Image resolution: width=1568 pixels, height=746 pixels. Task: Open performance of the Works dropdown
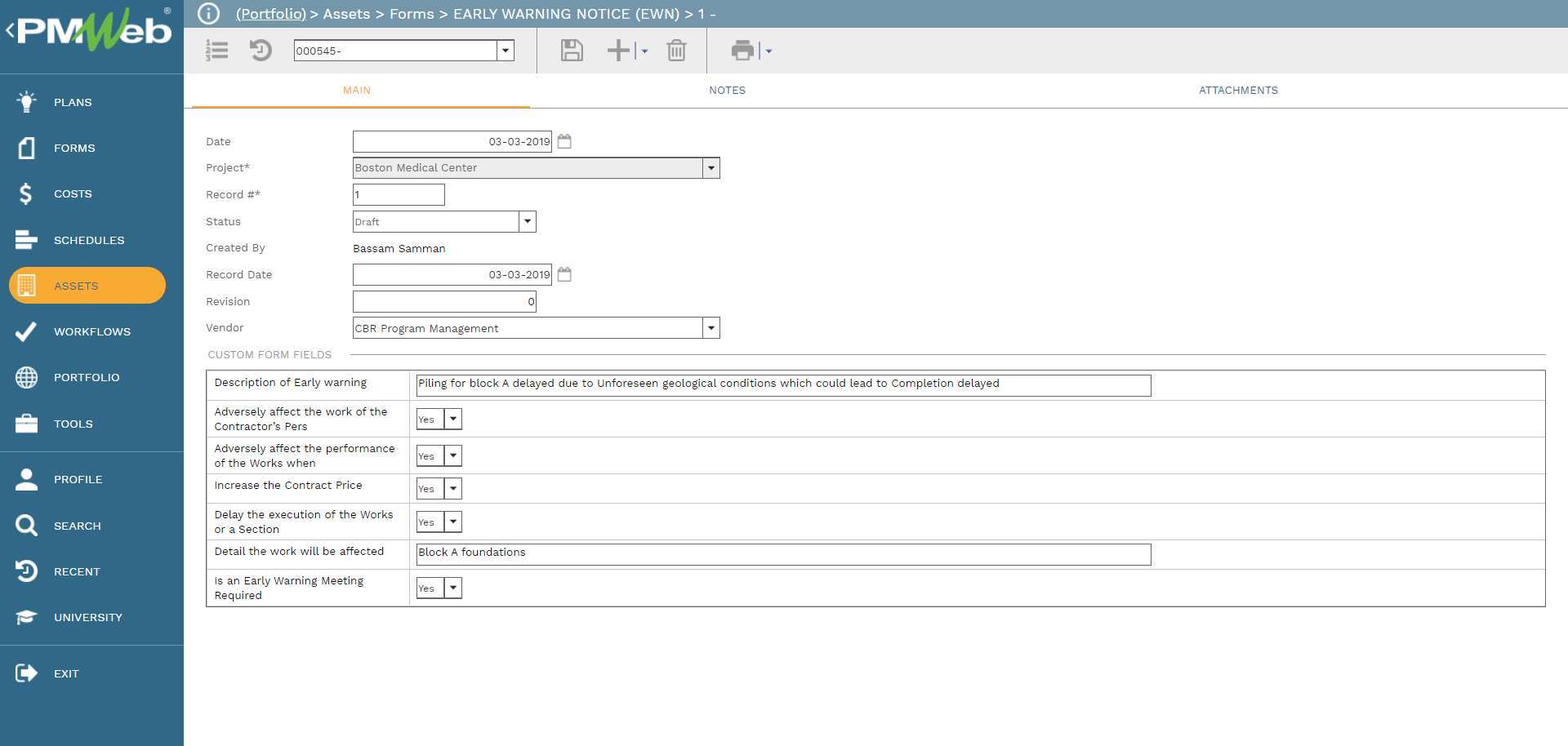point(453,455)
